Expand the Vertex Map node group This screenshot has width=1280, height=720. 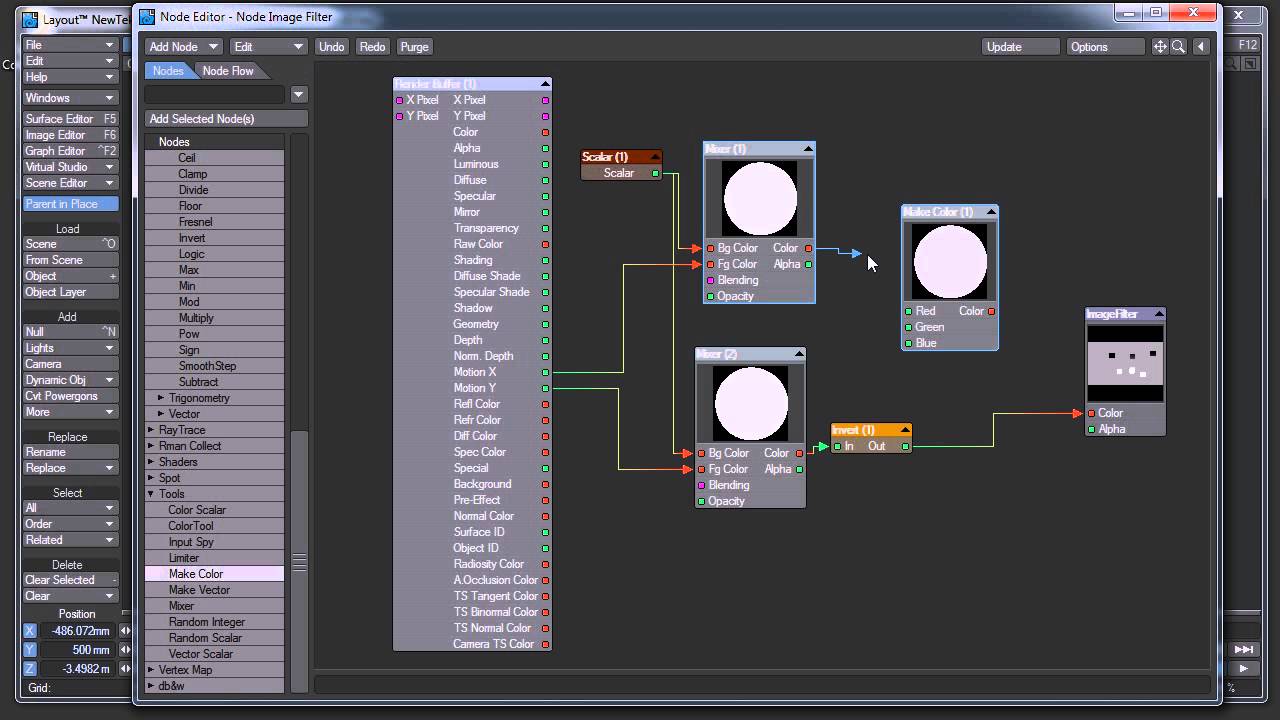point(151,670)
